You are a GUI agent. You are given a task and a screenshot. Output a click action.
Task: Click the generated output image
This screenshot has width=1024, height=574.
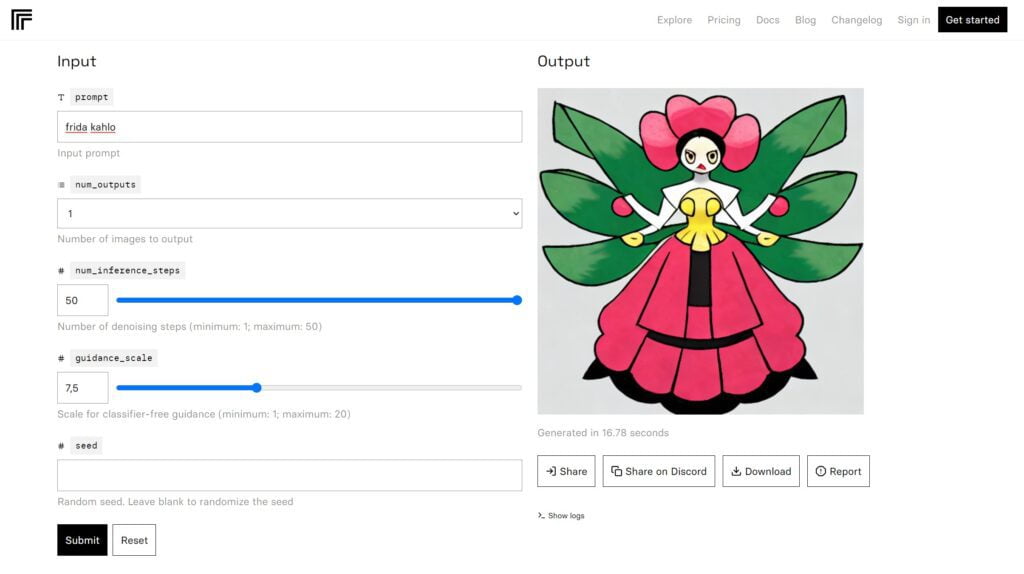700,251
